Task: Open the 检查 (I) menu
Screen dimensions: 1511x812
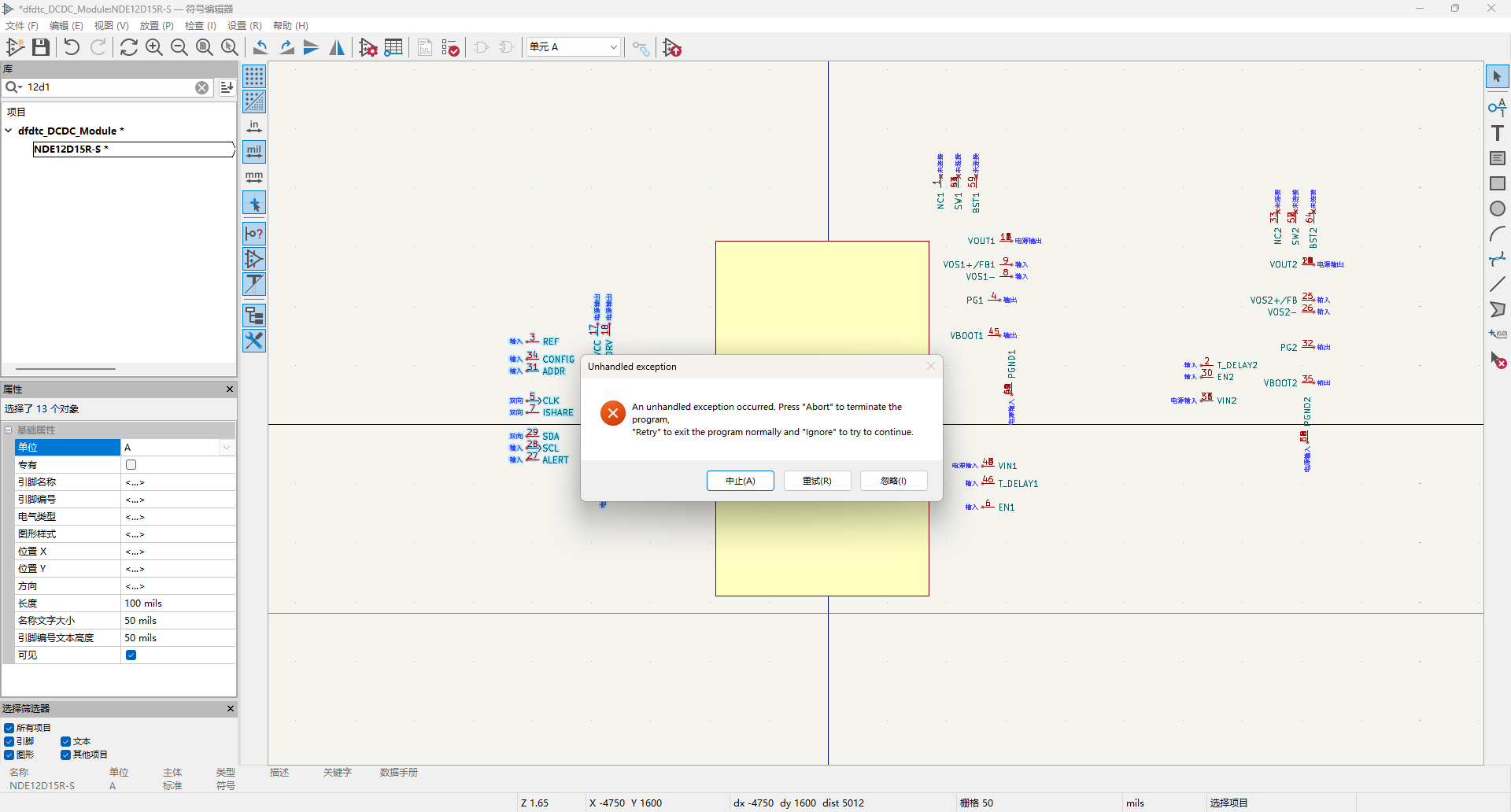Action: pos(200,26)
